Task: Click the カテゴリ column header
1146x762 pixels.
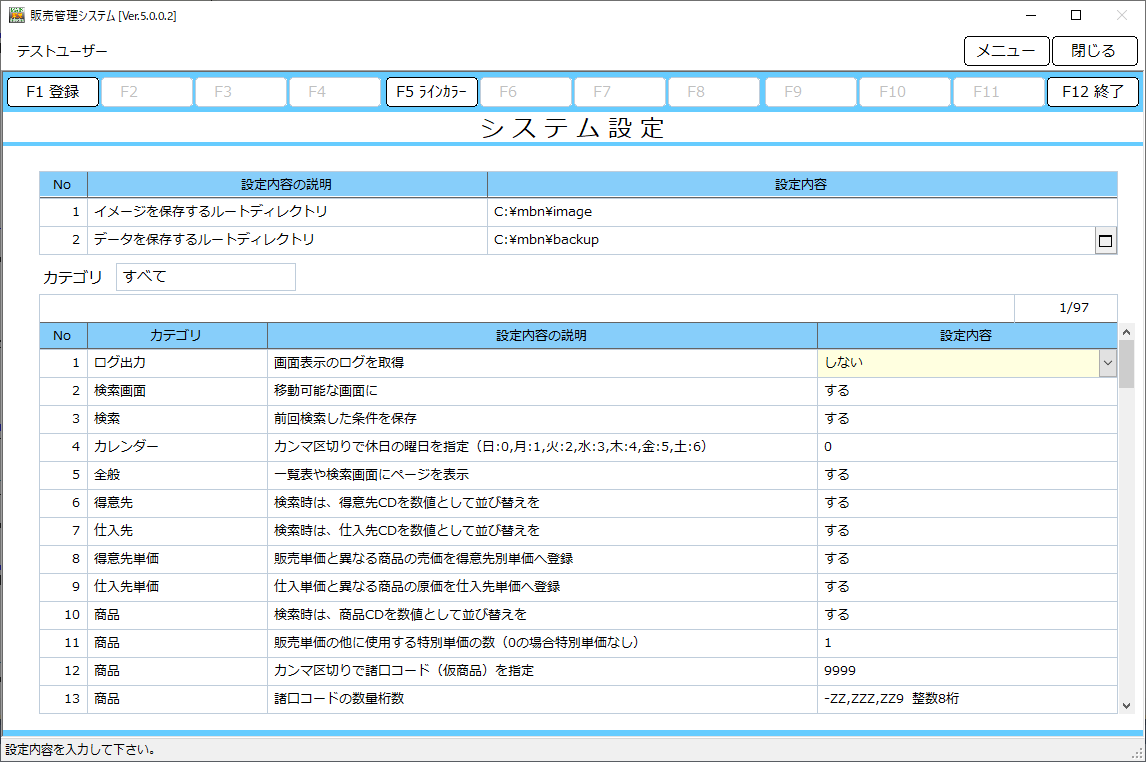Action: [177, 335]
